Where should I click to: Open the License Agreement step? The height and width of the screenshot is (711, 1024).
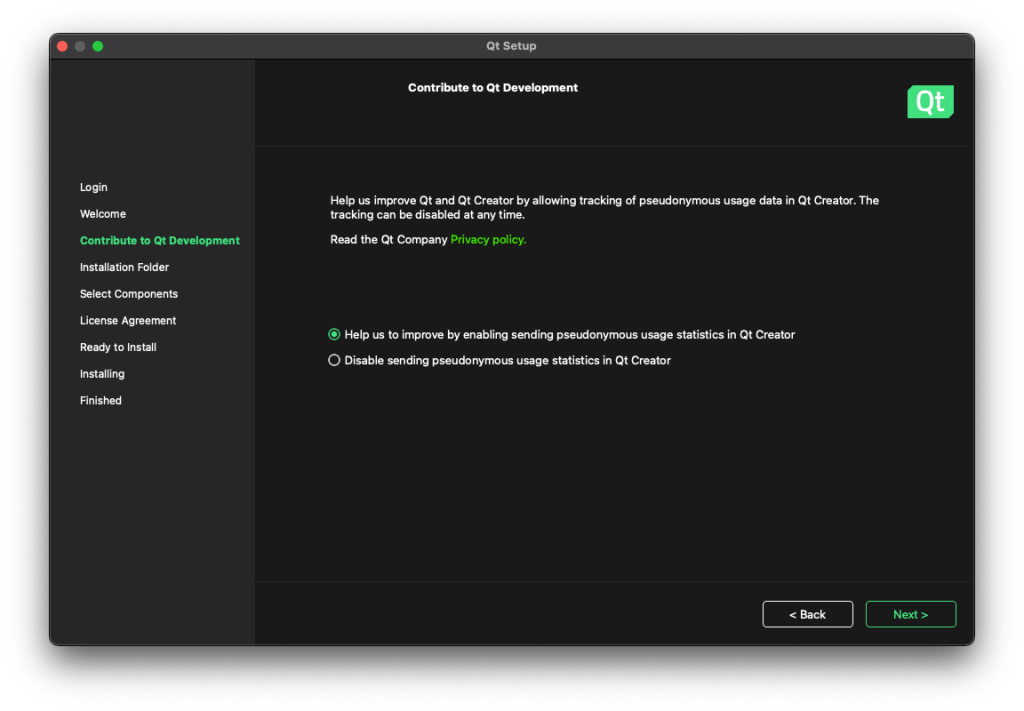[128, 321]
